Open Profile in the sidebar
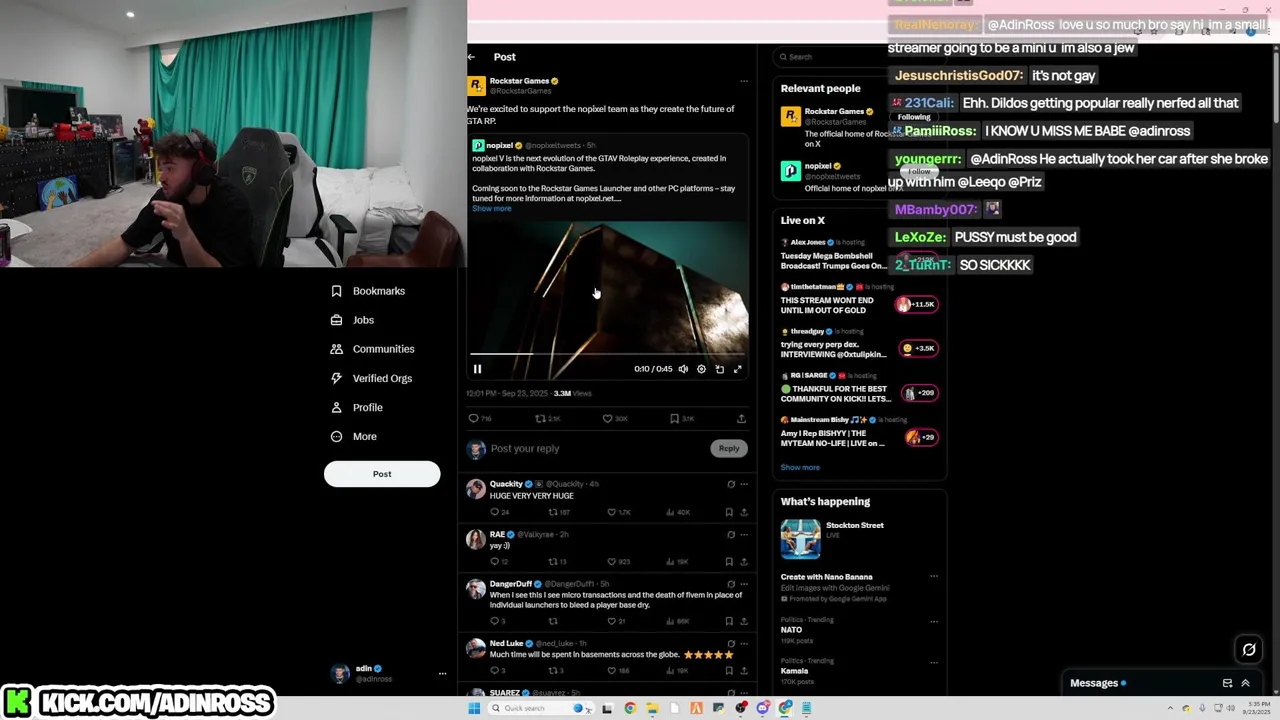The width and height of the screenshot is (1280, 720). coord(357,407)
